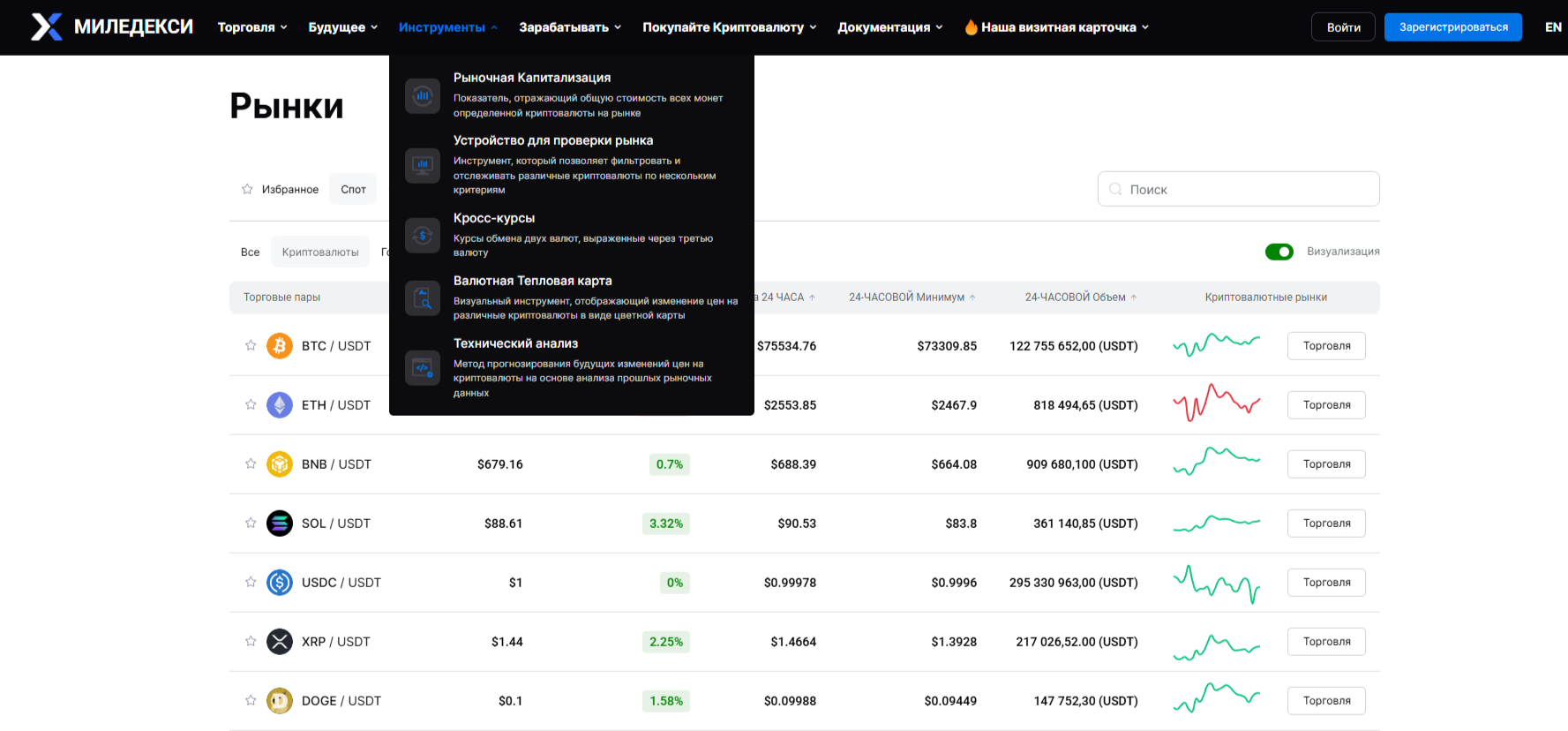Viewport: 1568px width, 731px height.
Task: Mark SOL / USDT as favorite
Action: tap(251, 524)
